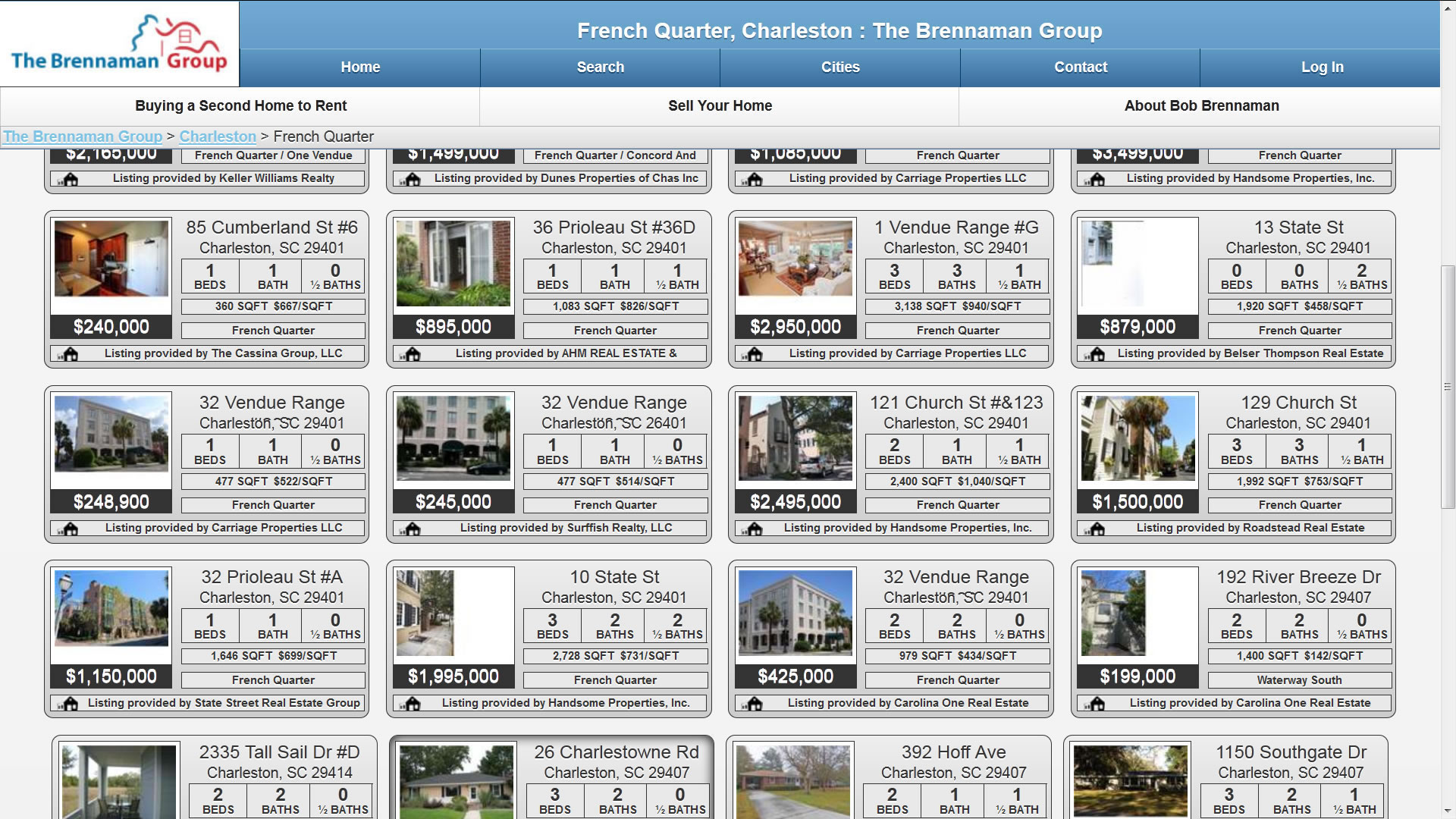Open the 392 Hoff Ave listing title
Screen dimensions: 1456x819
click(x=953, y=752)
